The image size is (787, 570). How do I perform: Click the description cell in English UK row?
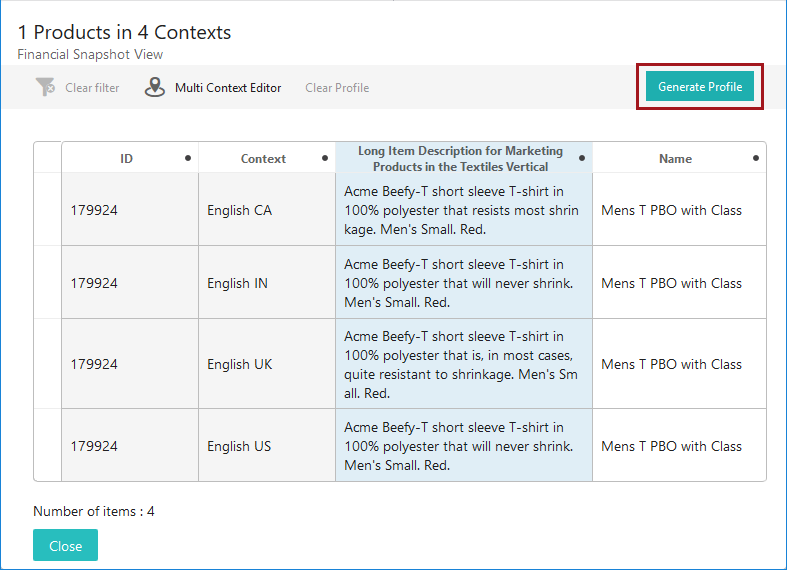point(463,364)
